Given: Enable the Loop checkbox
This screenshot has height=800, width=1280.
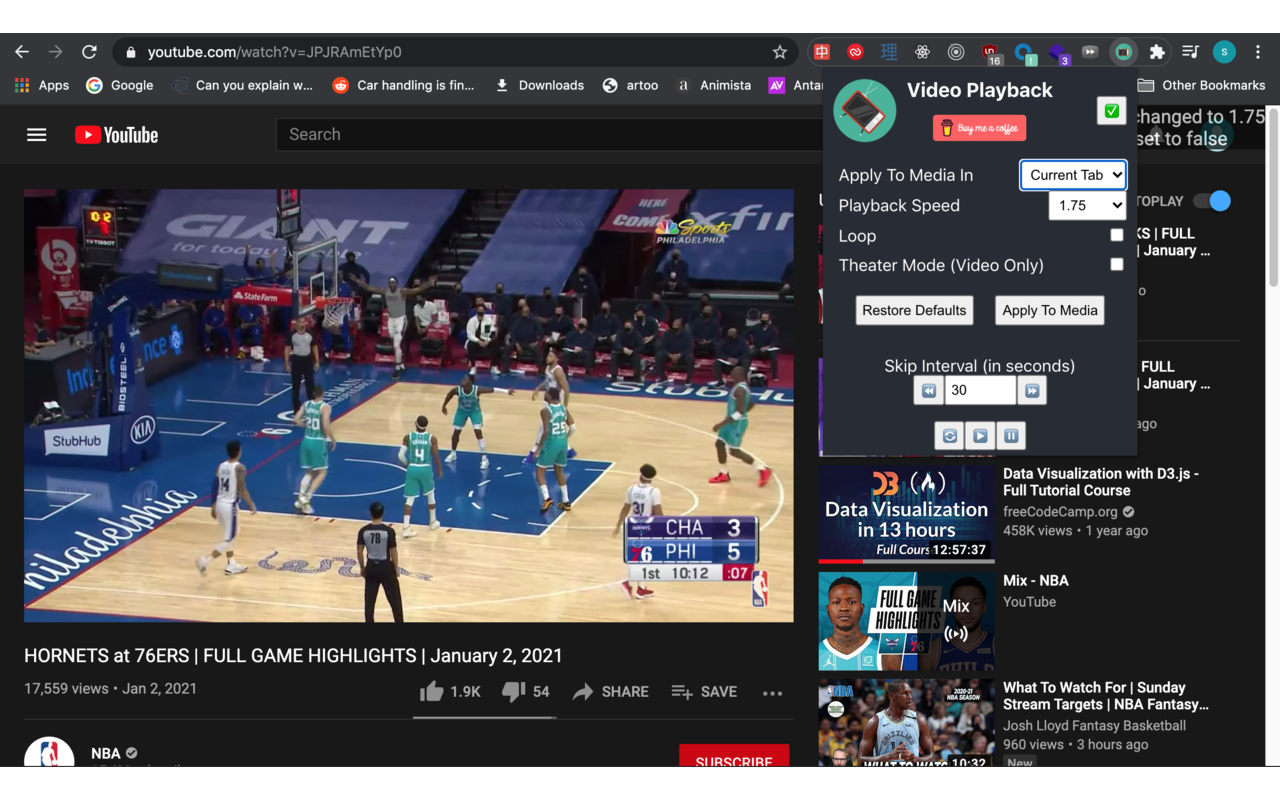Looking at the screenshot, I should (x=1116, y=235).
